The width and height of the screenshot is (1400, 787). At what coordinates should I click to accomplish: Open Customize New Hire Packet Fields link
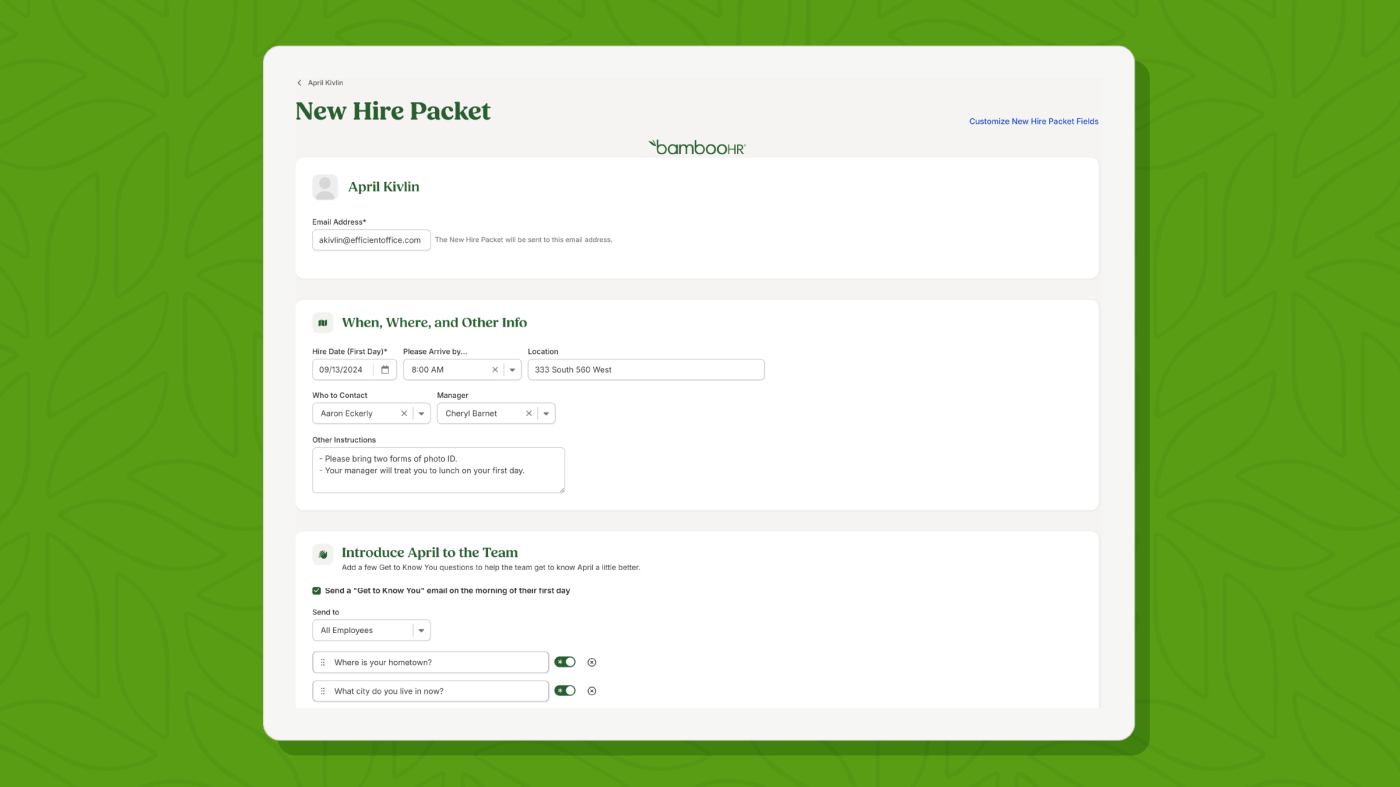pyautogui.click(x=1034, y=121)
